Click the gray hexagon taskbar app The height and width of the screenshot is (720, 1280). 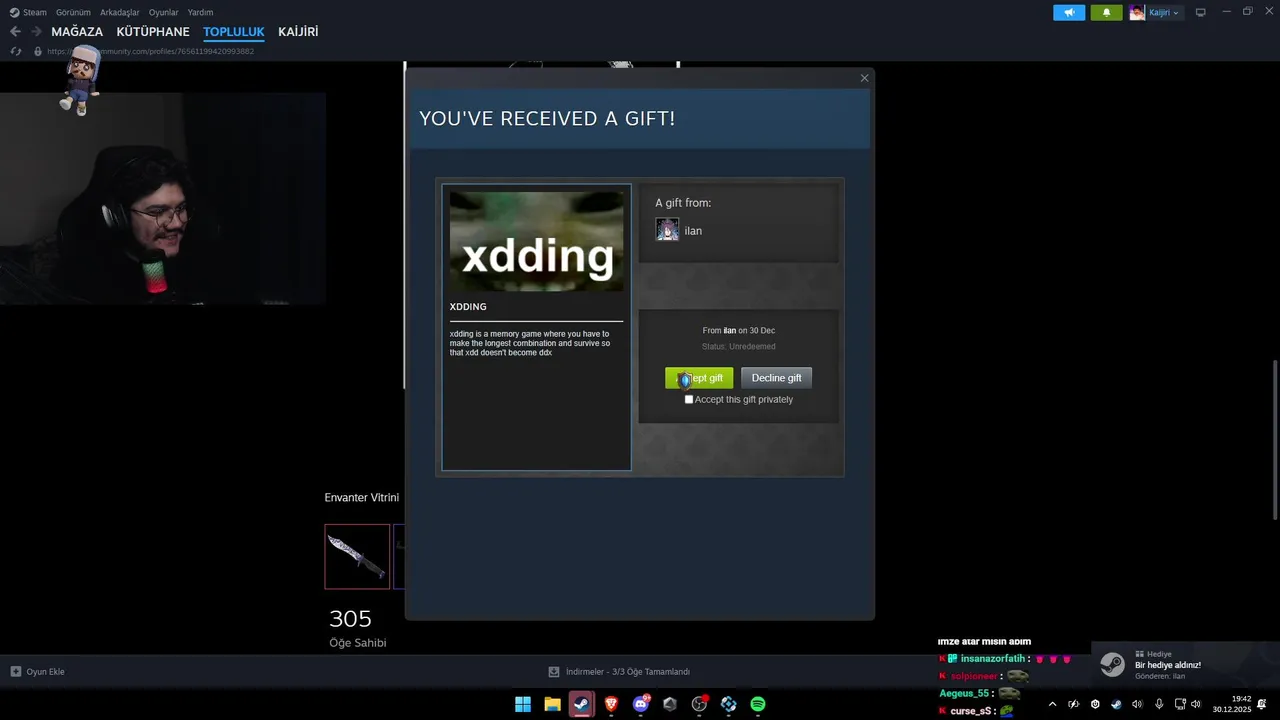click(x=670, y=704)
